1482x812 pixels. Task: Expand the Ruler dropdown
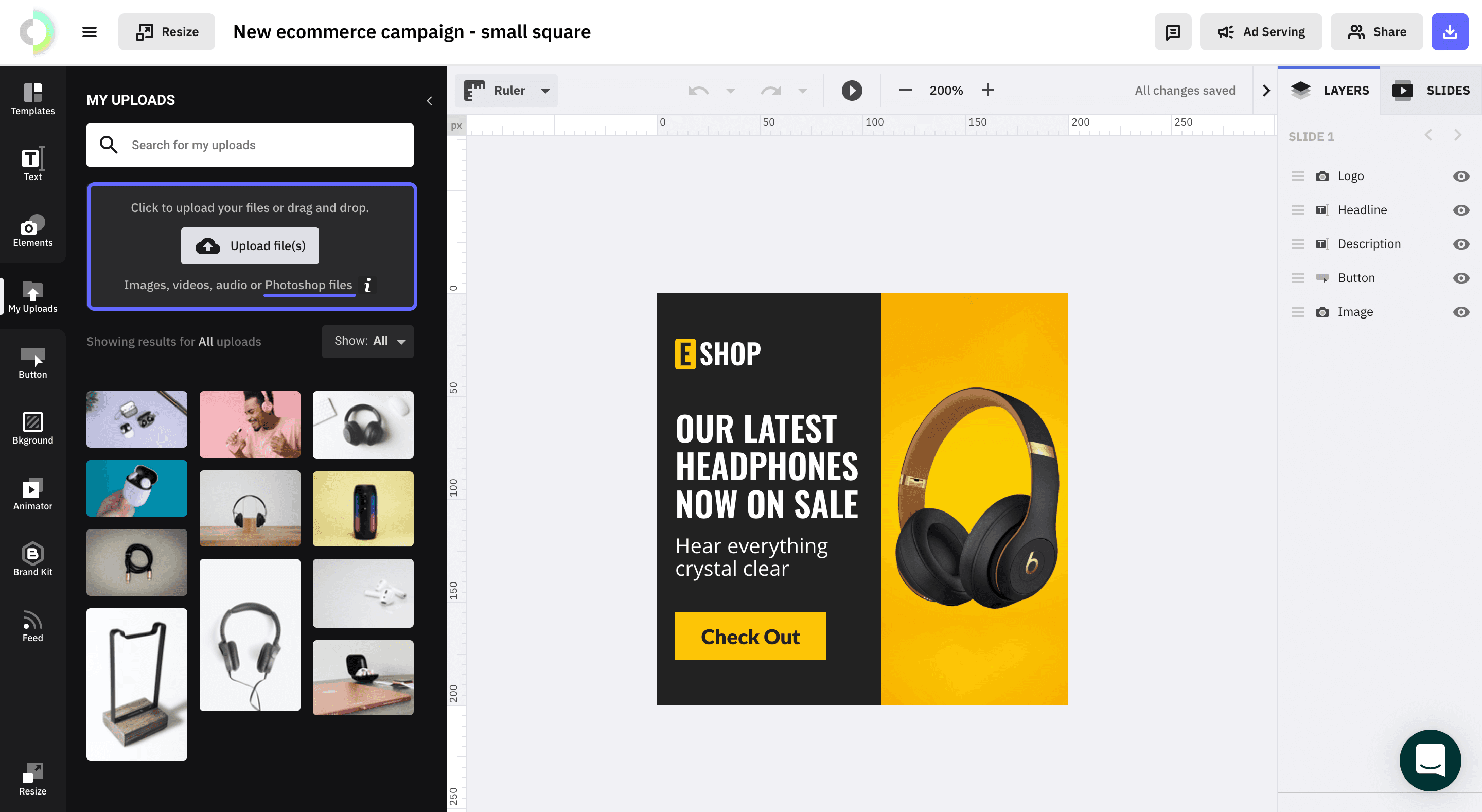[x=545, y=91]
